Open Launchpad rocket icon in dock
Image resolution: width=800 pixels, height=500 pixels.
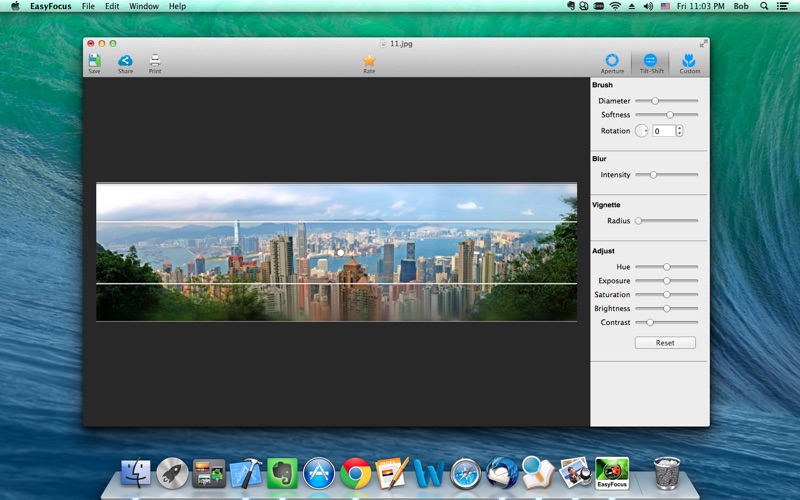pyautogui.click(x=172, y=473)
